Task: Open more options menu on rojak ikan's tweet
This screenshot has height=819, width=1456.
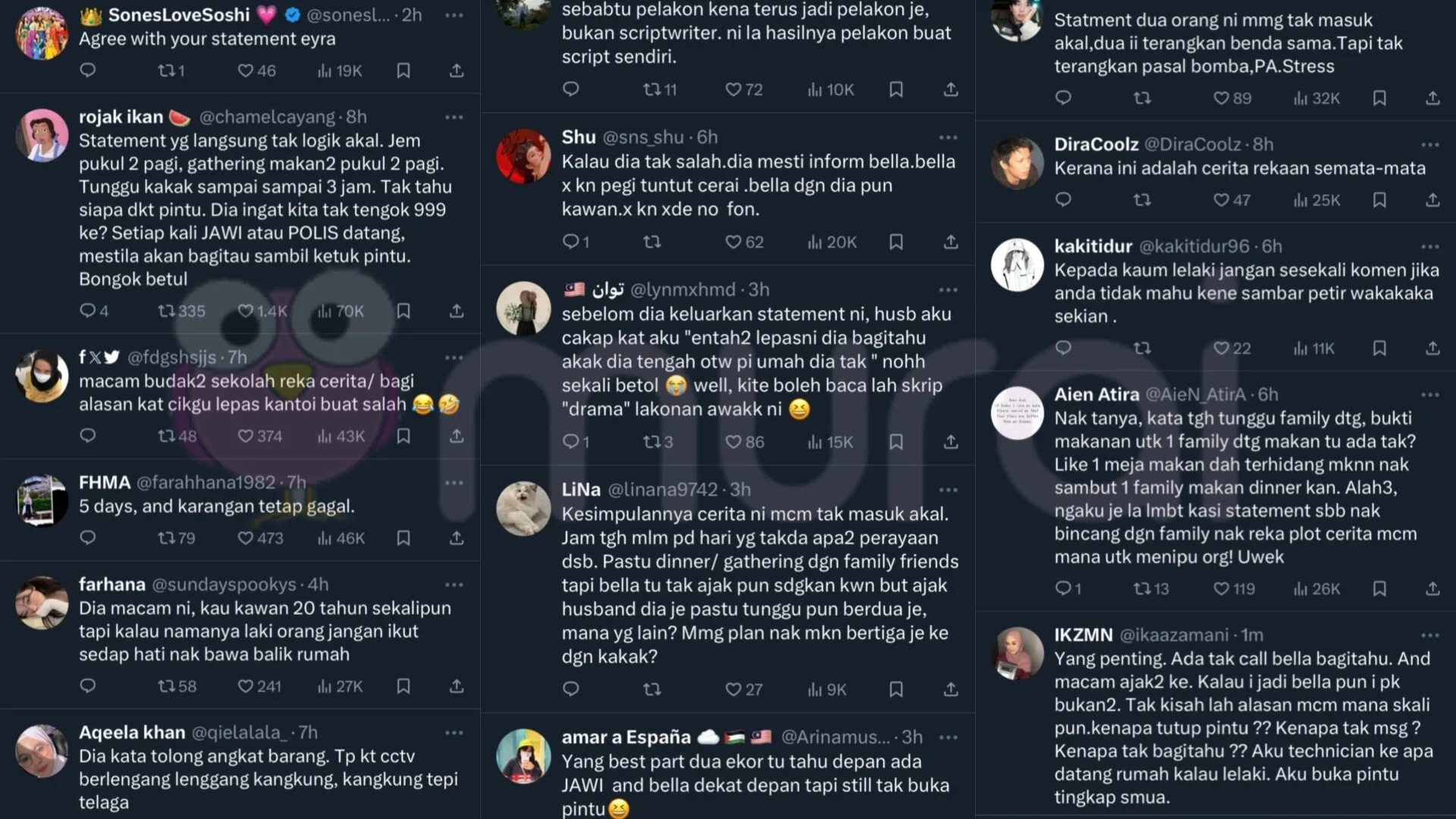Action: (454, 118)
